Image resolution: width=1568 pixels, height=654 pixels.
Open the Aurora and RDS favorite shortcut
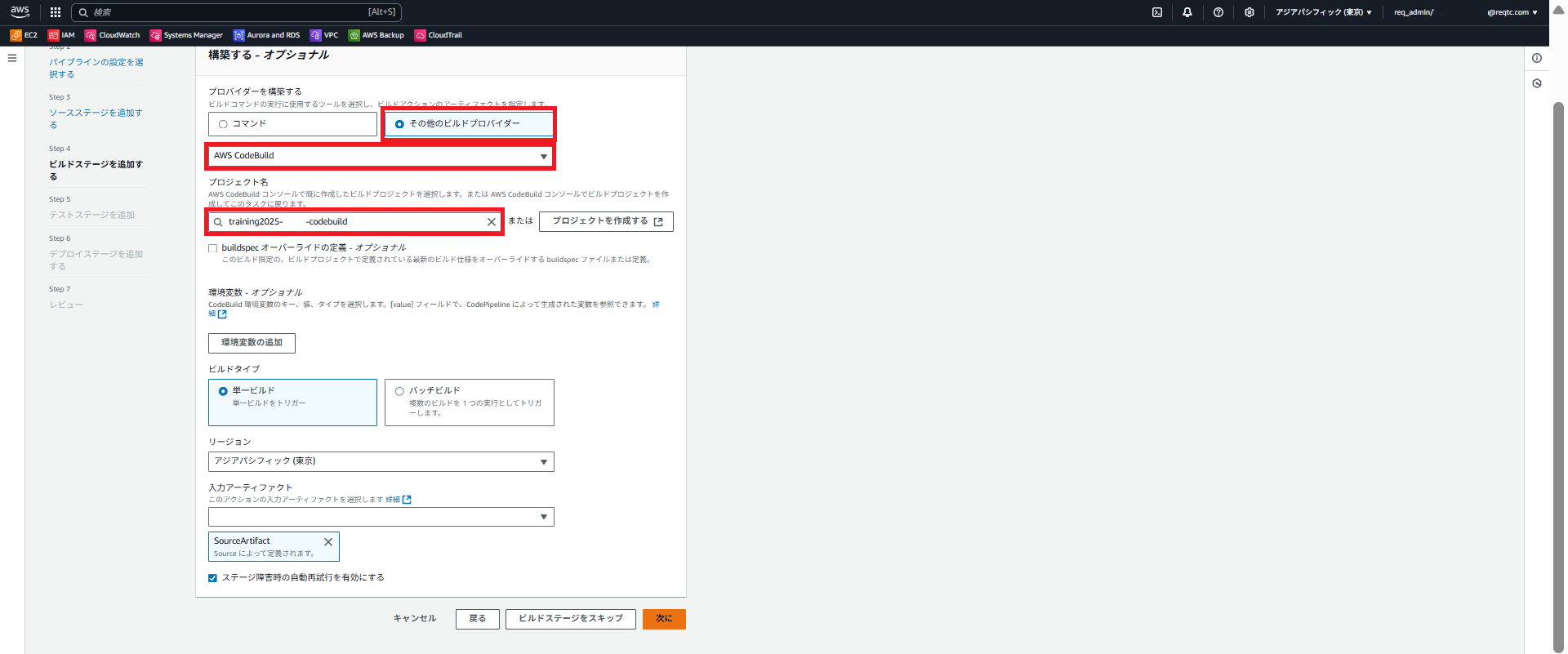click(x=266, y=35)
